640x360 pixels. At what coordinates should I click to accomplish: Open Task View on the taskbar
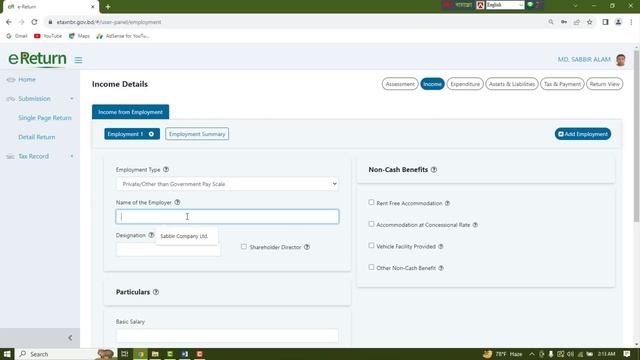pos(124,354)
